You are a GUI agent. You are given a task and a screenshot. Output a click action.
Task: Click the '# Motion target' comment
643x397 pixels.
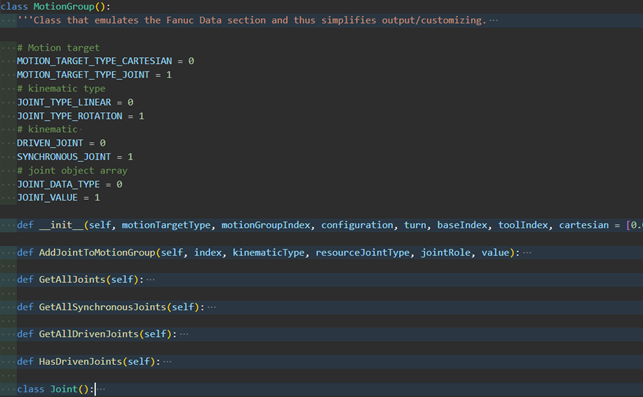point(58,48)
